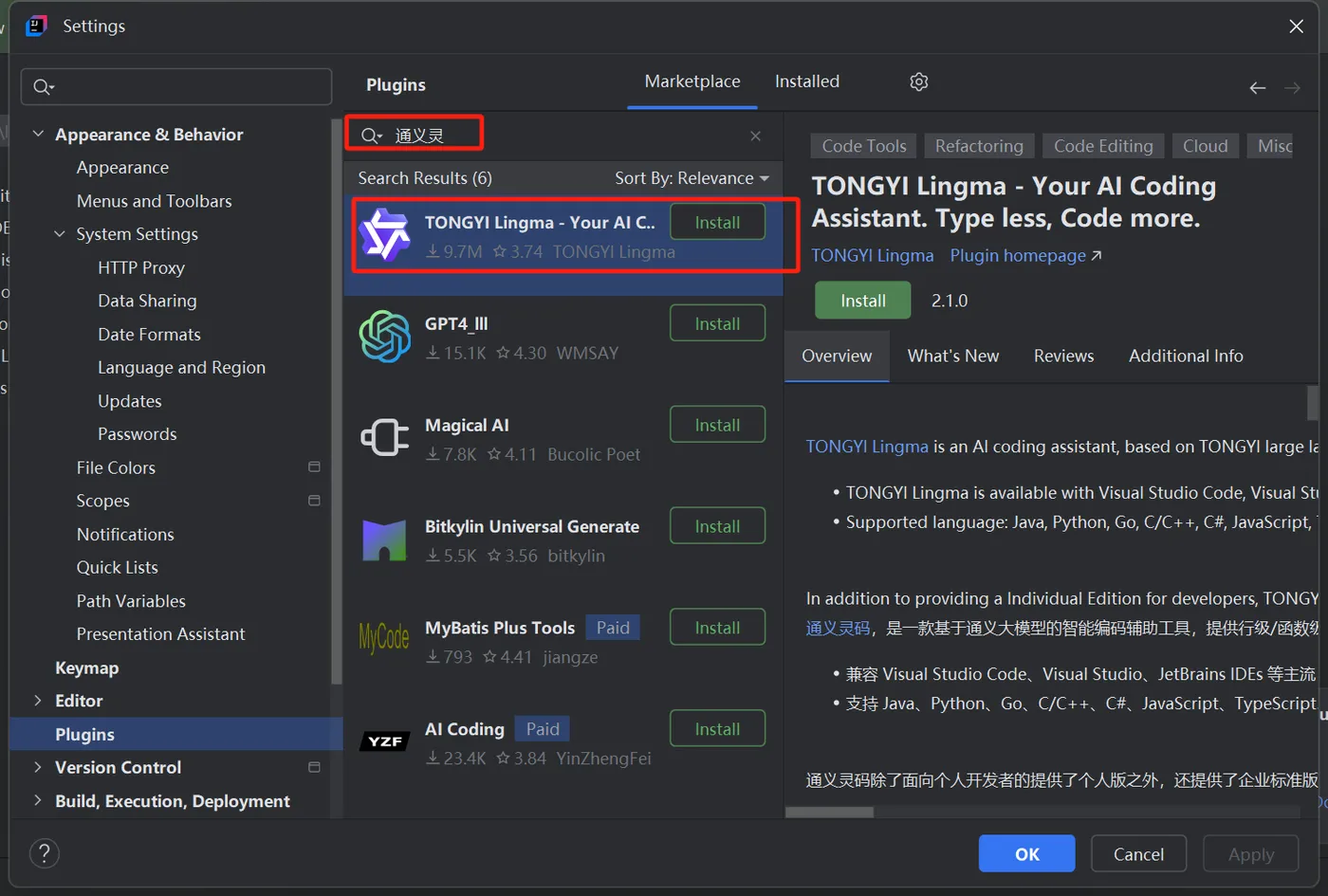The width and height of the screenshot is (1328, 896).
Task: Select Menus and Toolbars
Action: (154, 201)
